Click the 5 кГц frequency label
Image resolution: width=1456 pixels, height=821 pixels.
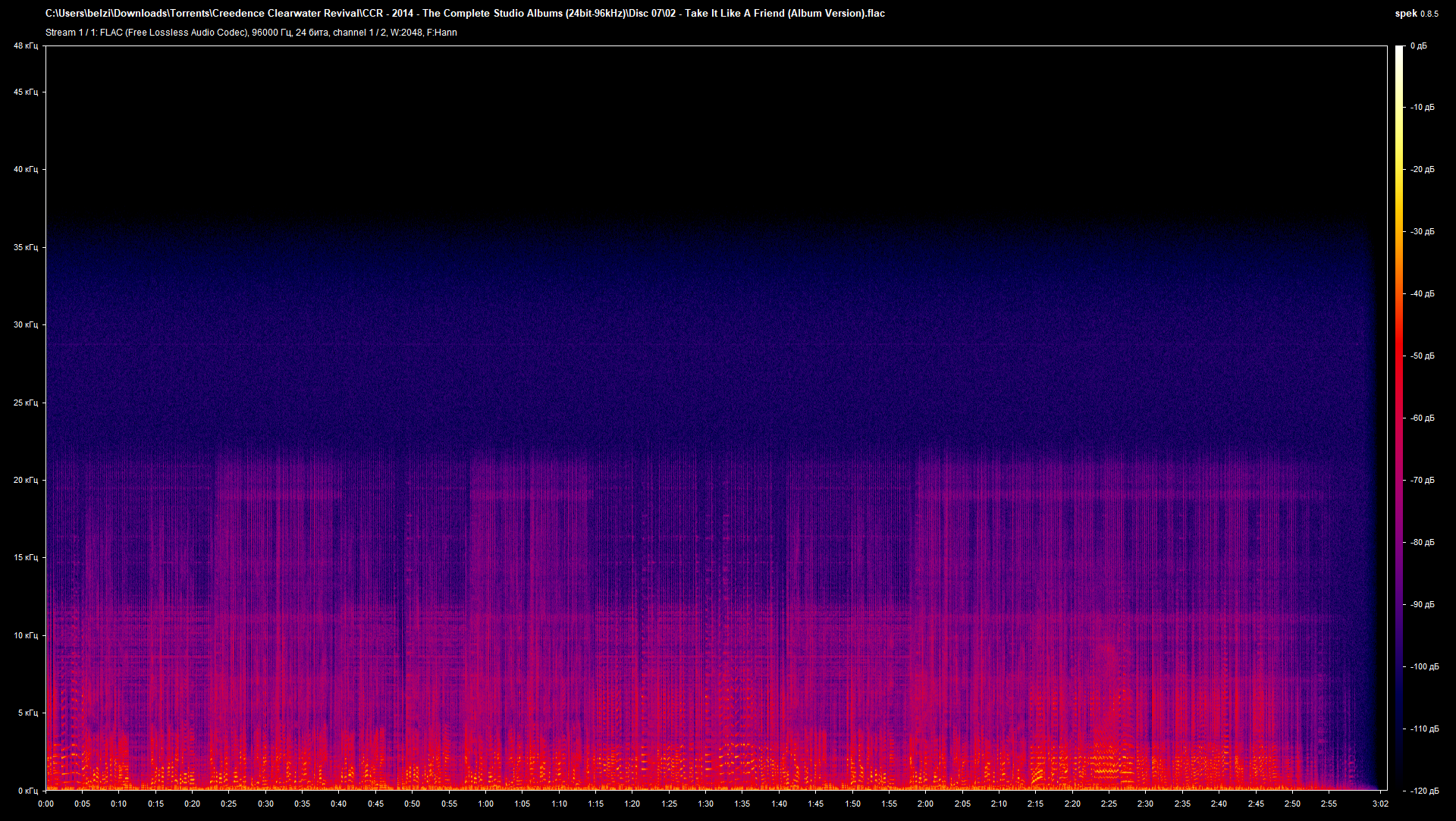(27, 712)
